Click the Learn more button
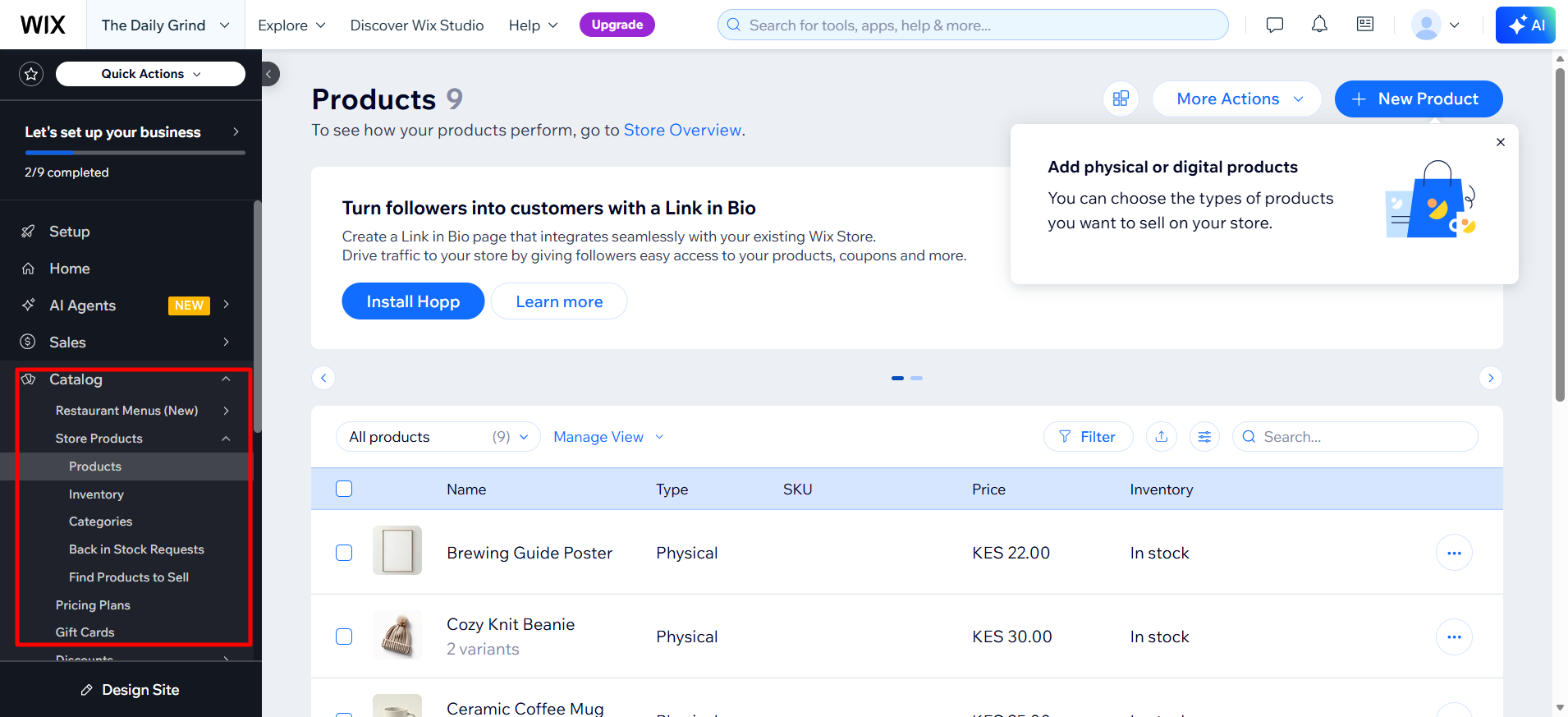The width and height of the screenshot is (1568, 717). [559, 301]
